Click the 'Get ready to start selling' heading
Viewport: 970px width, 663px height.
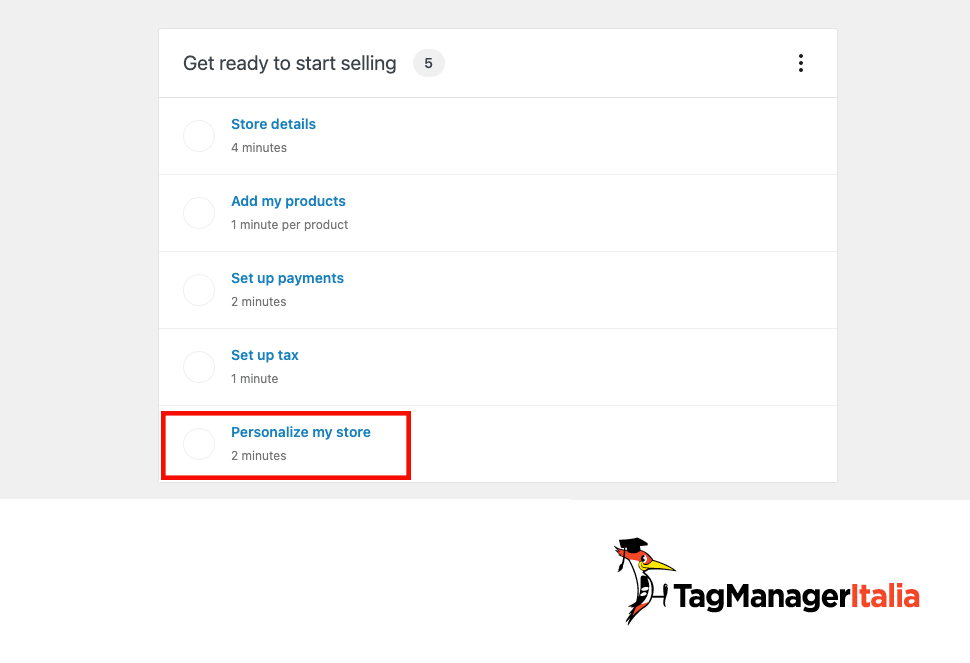[290, 63]
